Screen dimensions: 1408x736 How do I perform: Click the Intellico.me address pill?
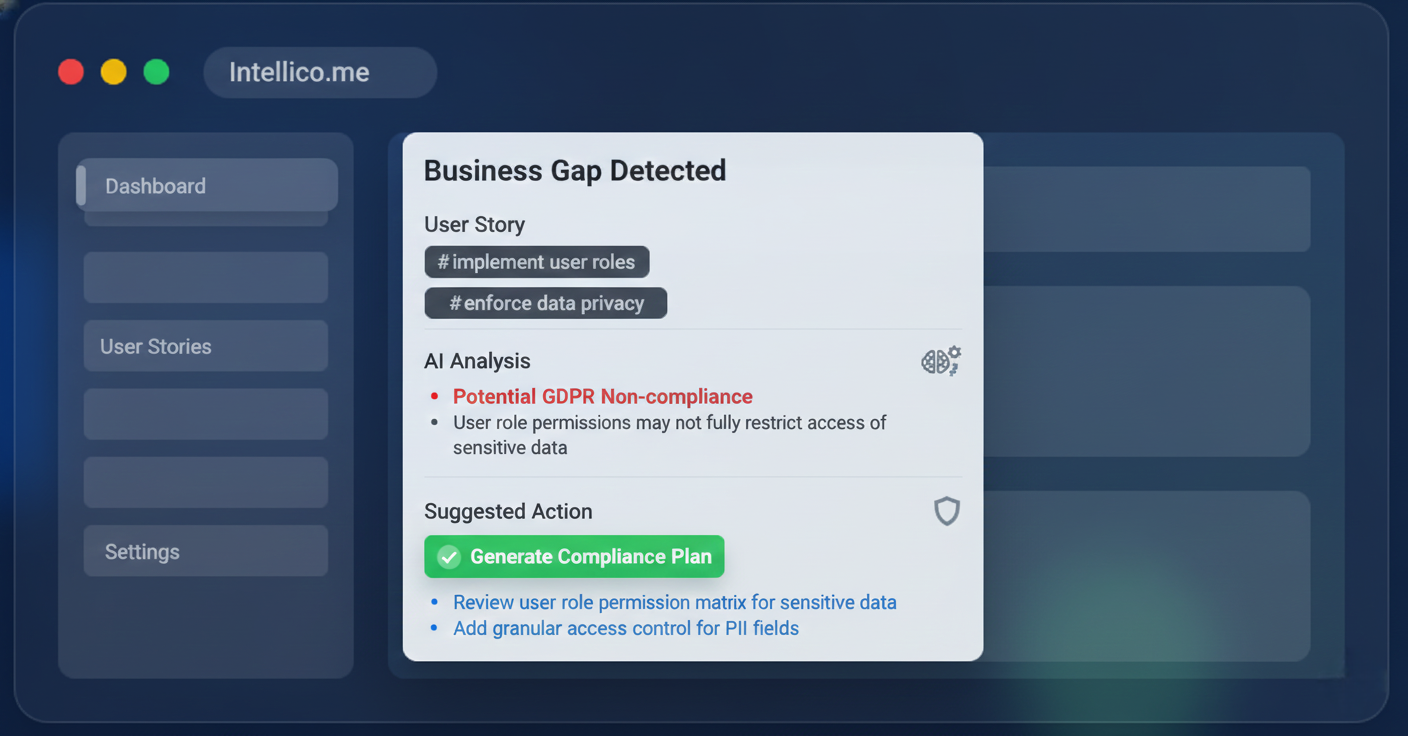click(320, 72)
